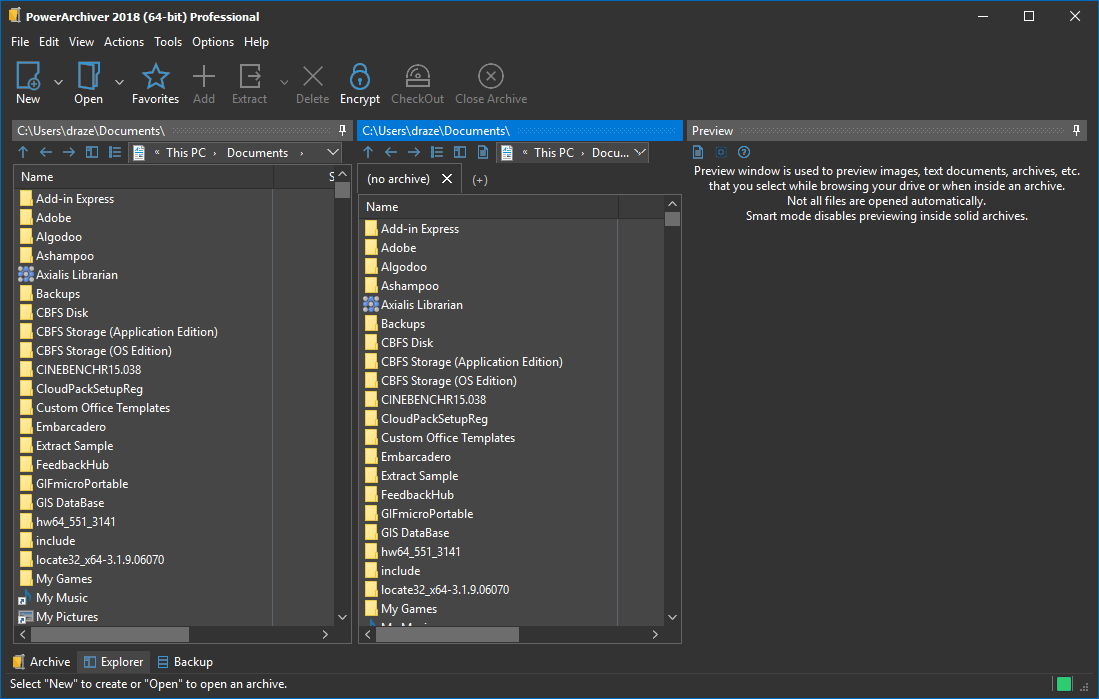
Task: Close the (no archive) tab
Action: [447, 179]
